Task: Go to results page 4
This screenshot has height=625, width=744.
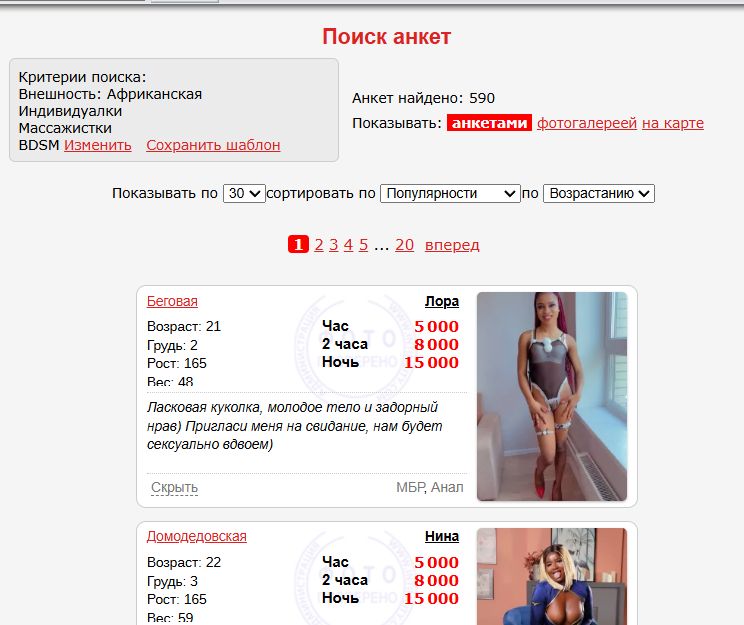Action: tap(348, 245)
